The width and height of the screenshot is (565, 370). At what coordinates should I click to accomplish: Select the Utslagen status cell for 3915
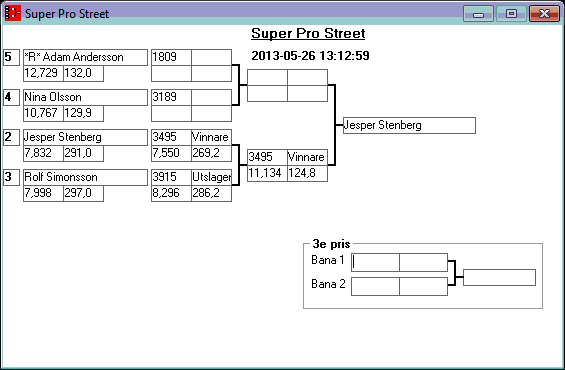click(x=212, y=177)
